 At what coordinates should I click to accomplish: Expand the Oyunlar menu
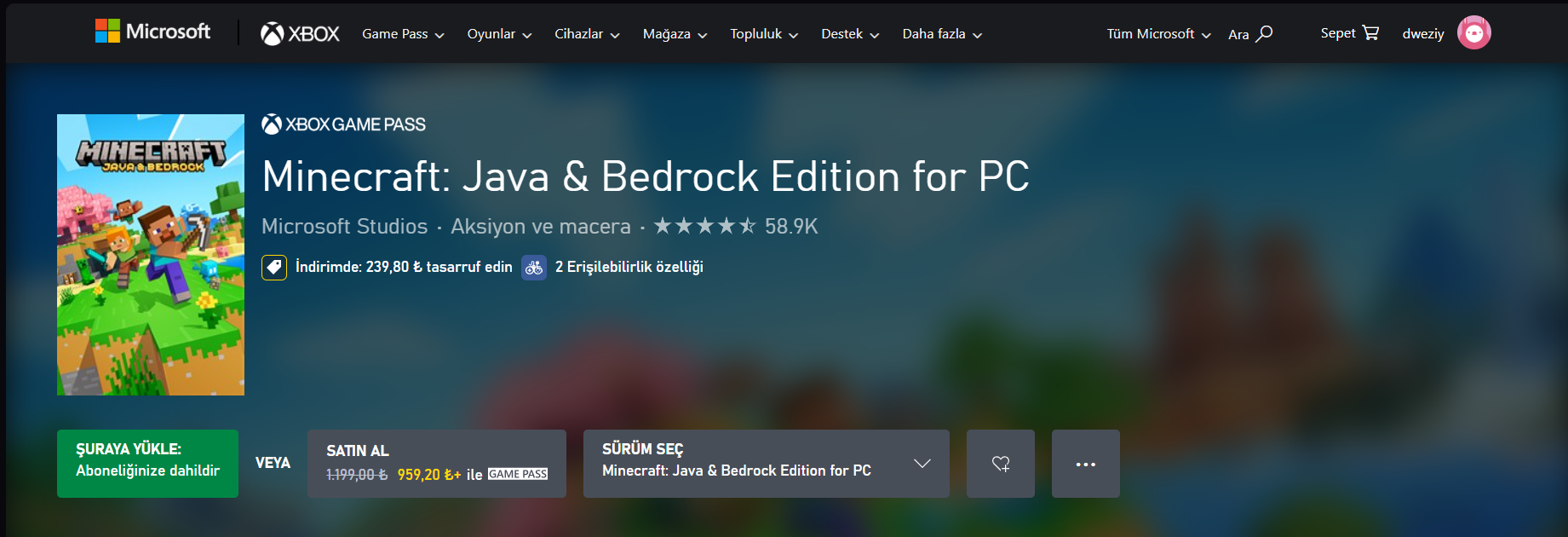point(499,34)
